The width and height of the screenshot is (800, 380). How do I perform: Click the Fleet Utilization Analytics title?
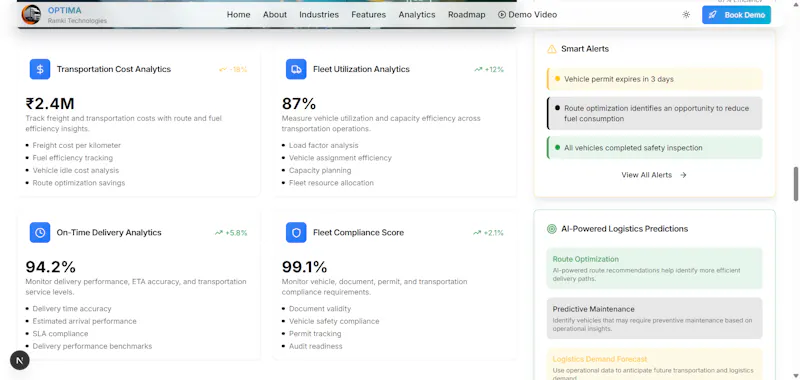click(x=361, y=69)
